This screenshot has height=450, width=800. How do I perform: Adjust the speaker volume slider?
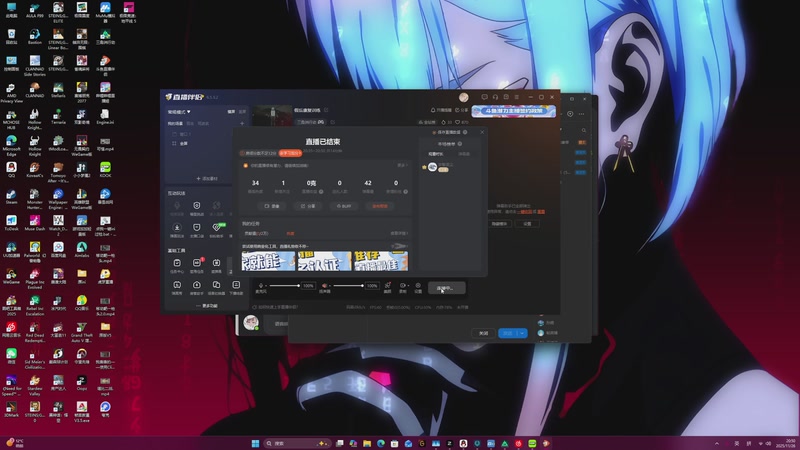348,286
